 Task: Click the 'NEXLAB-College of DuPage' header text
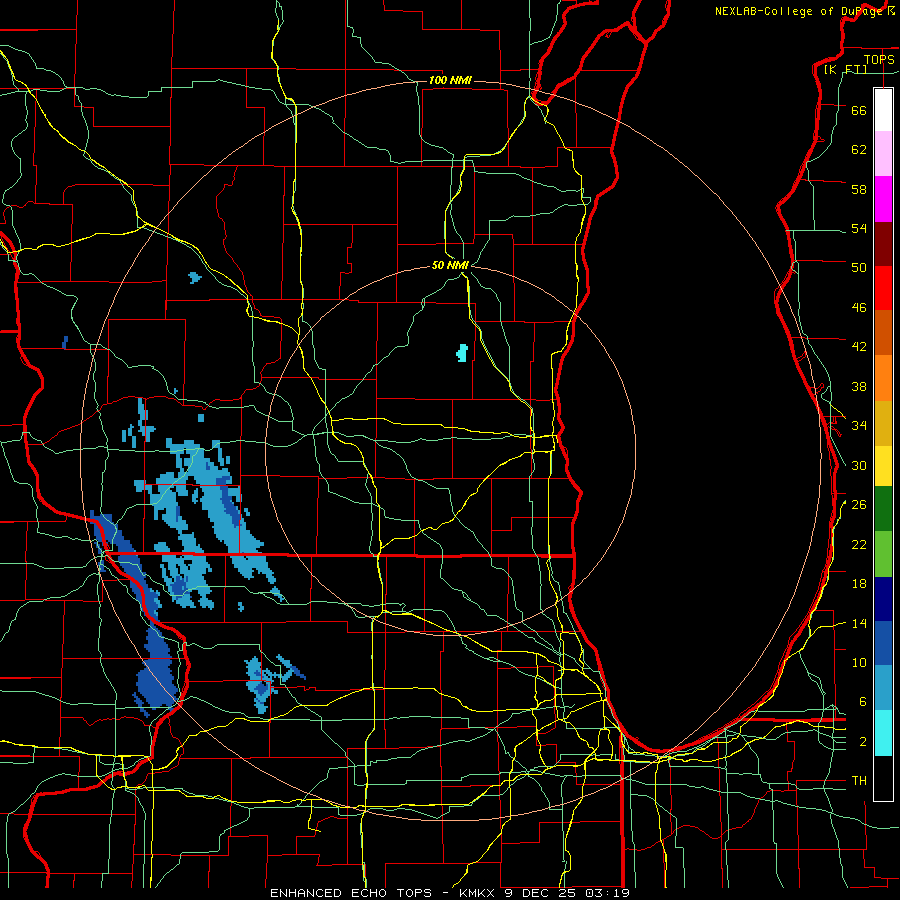[x=799, y=11]
